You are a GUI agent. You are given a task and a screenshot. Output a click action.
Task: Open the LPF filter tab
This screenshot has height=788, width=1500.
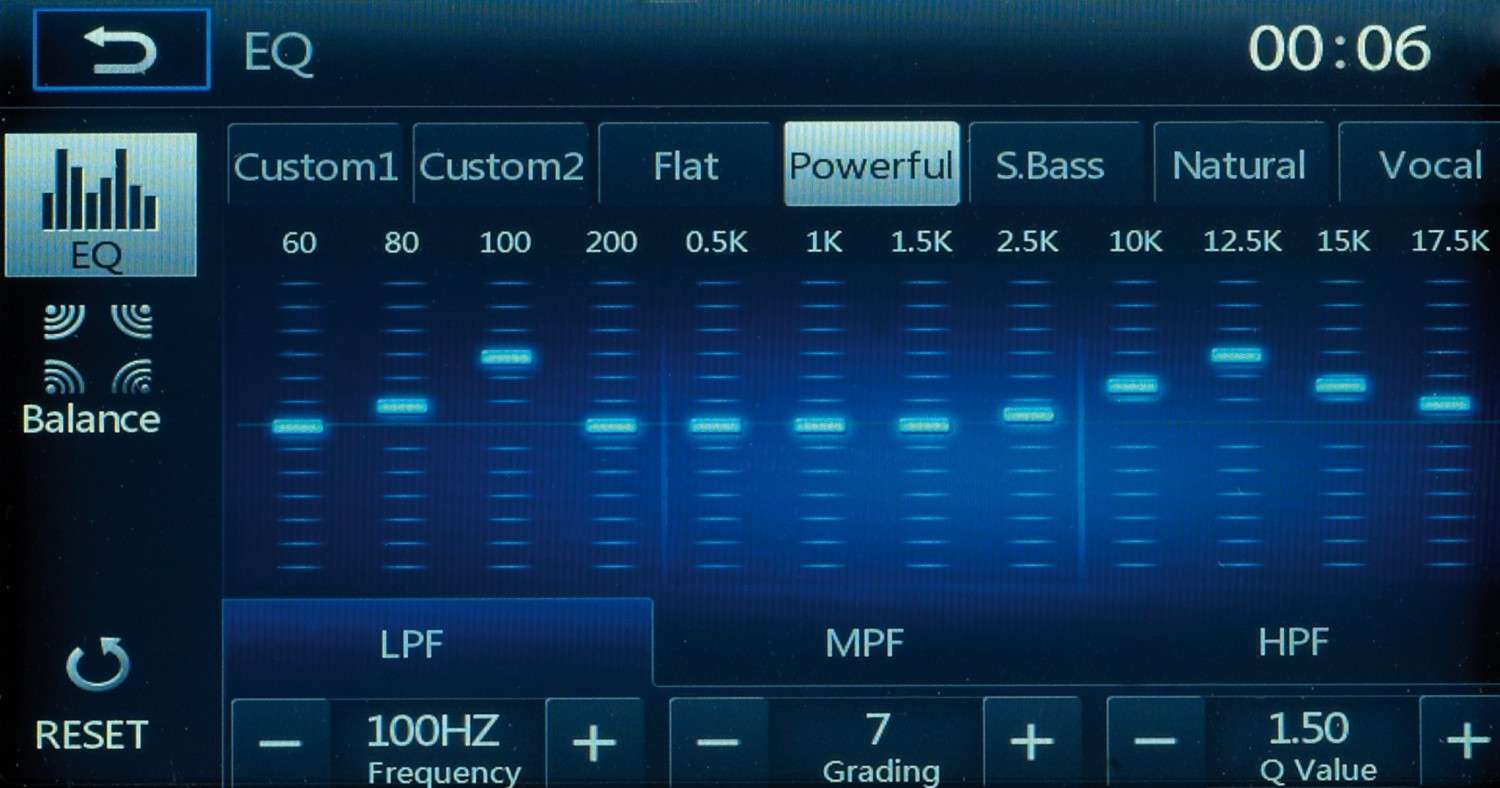point(438,643)
